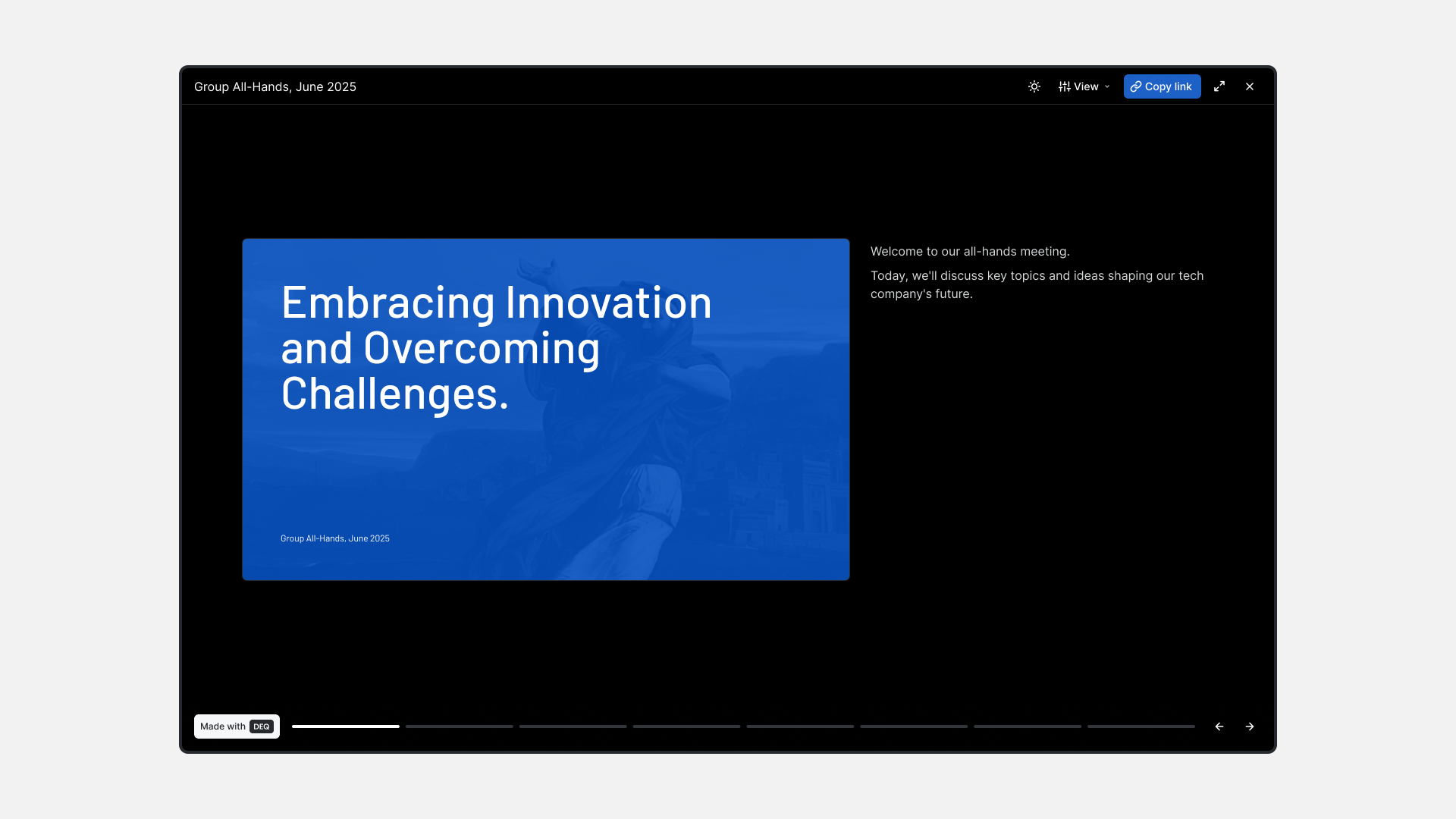The image size is (1456, 819).
Task: Close the presentation viewer
Action: point(1250,86)
